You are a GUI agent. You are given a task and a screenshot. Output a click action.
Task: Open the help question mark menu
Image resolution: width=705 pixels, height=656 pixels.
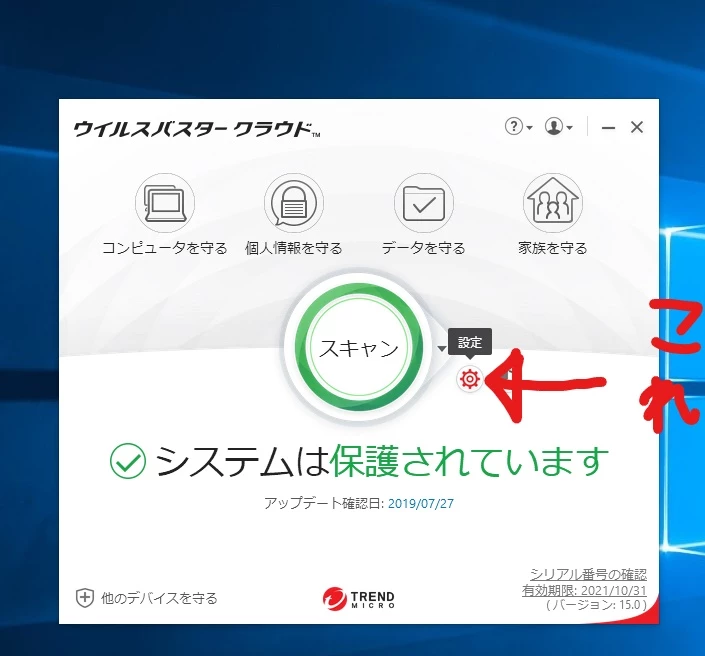coord(518,126)
